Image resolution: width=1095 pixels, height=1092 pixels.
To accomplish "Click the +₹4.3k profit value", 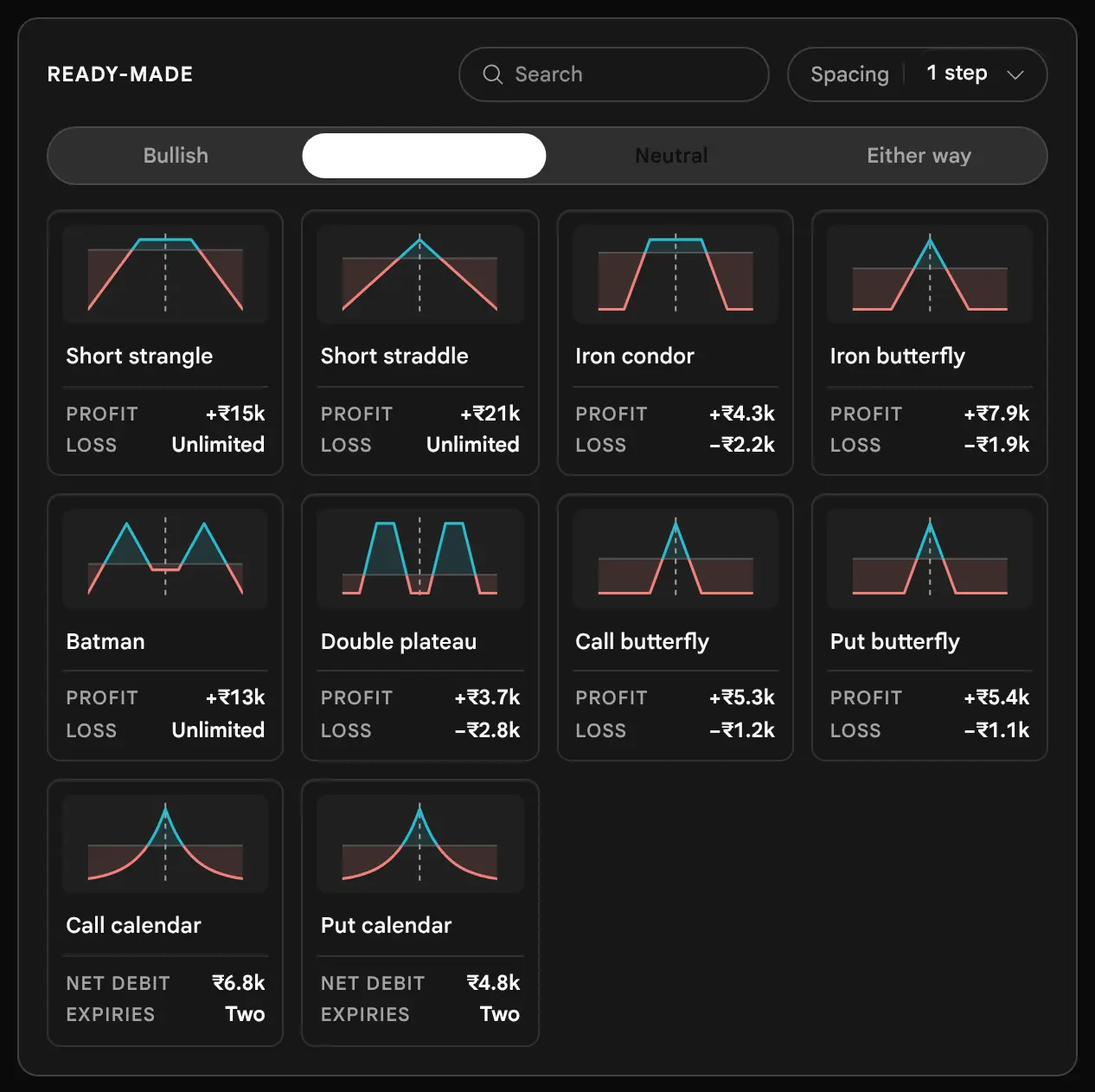I will pyautogui.click(x=742, y=414).
